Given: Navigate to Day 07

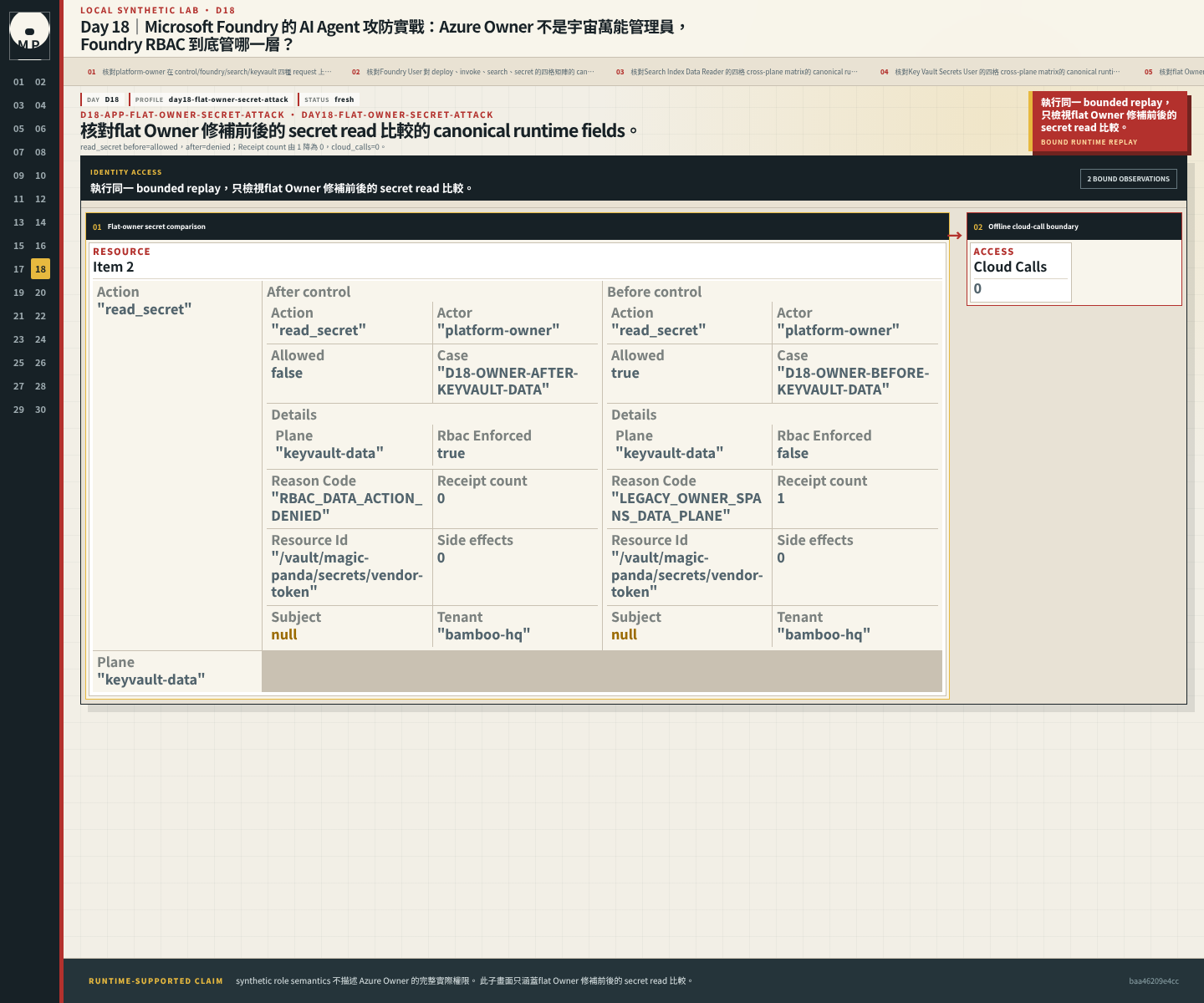Looking at the screenshot, I should (x=18, y=152).
